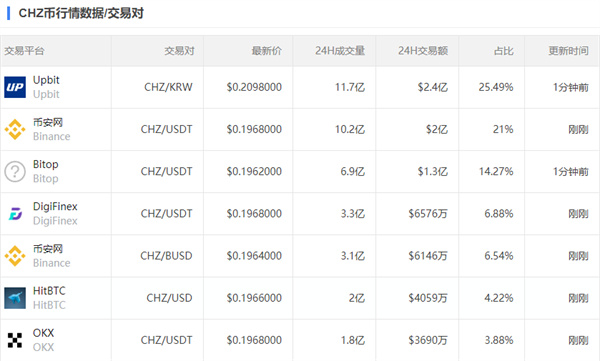Image resolution: width=600 pixels, height=361 pixels.
Task: Select the CHZ/KRW trading pair
Action: [168, 87]
